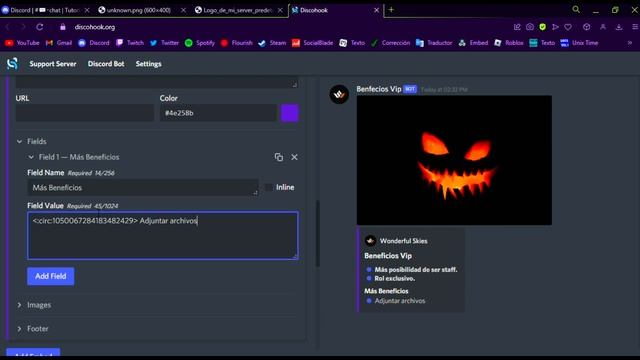Click the address bar lock icon
Image resolution: width=640 pixels, height=360 pixels.
click(62, 27)
